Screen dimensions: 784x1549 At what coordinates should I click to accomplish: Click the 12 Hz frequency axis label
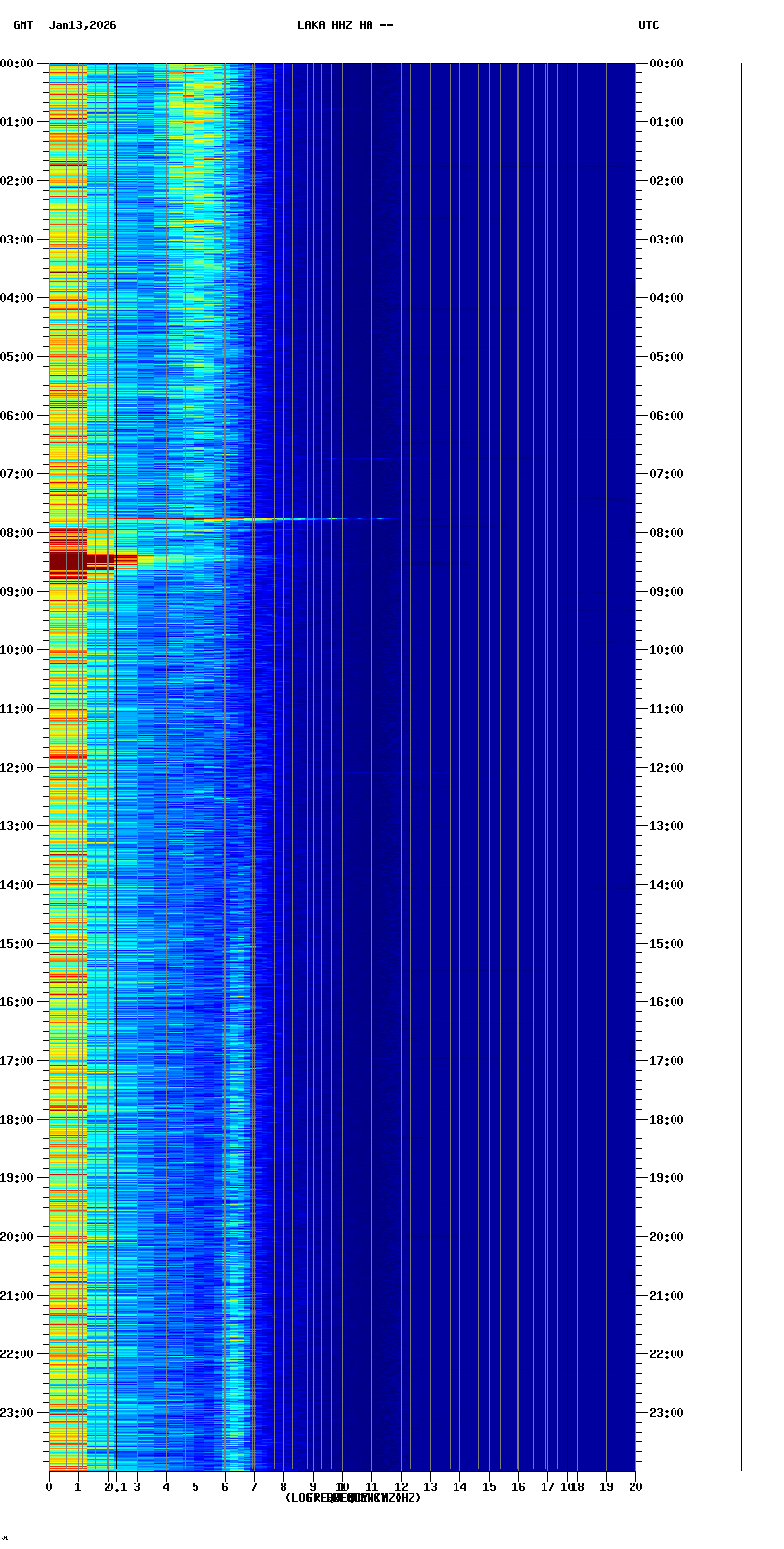[401, 1487]
